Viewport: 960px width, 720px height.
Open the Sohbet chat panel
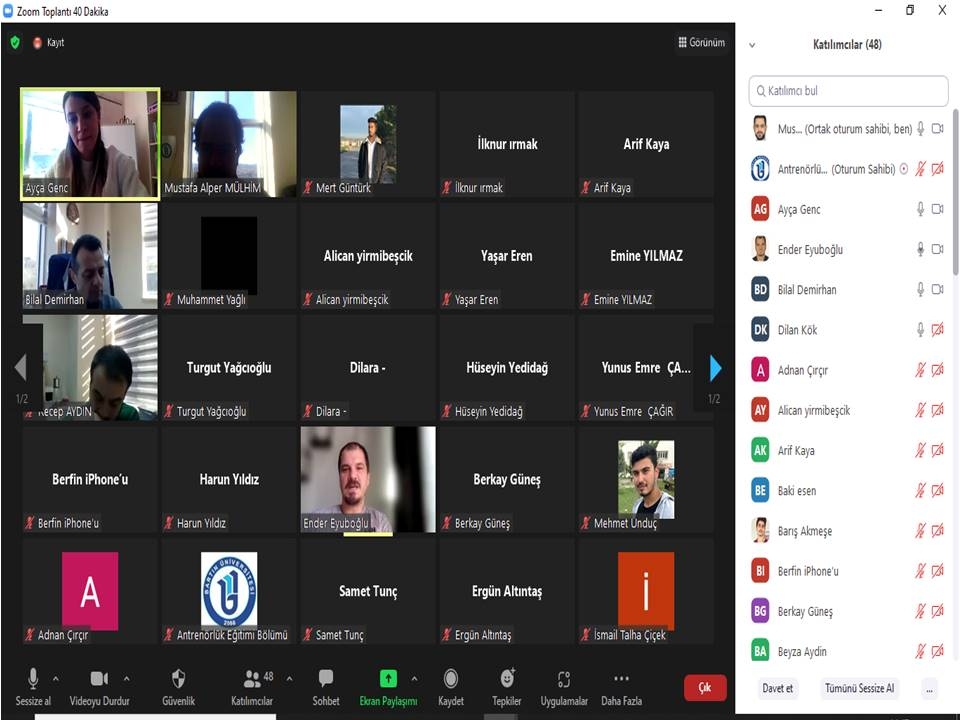(325, 679)
